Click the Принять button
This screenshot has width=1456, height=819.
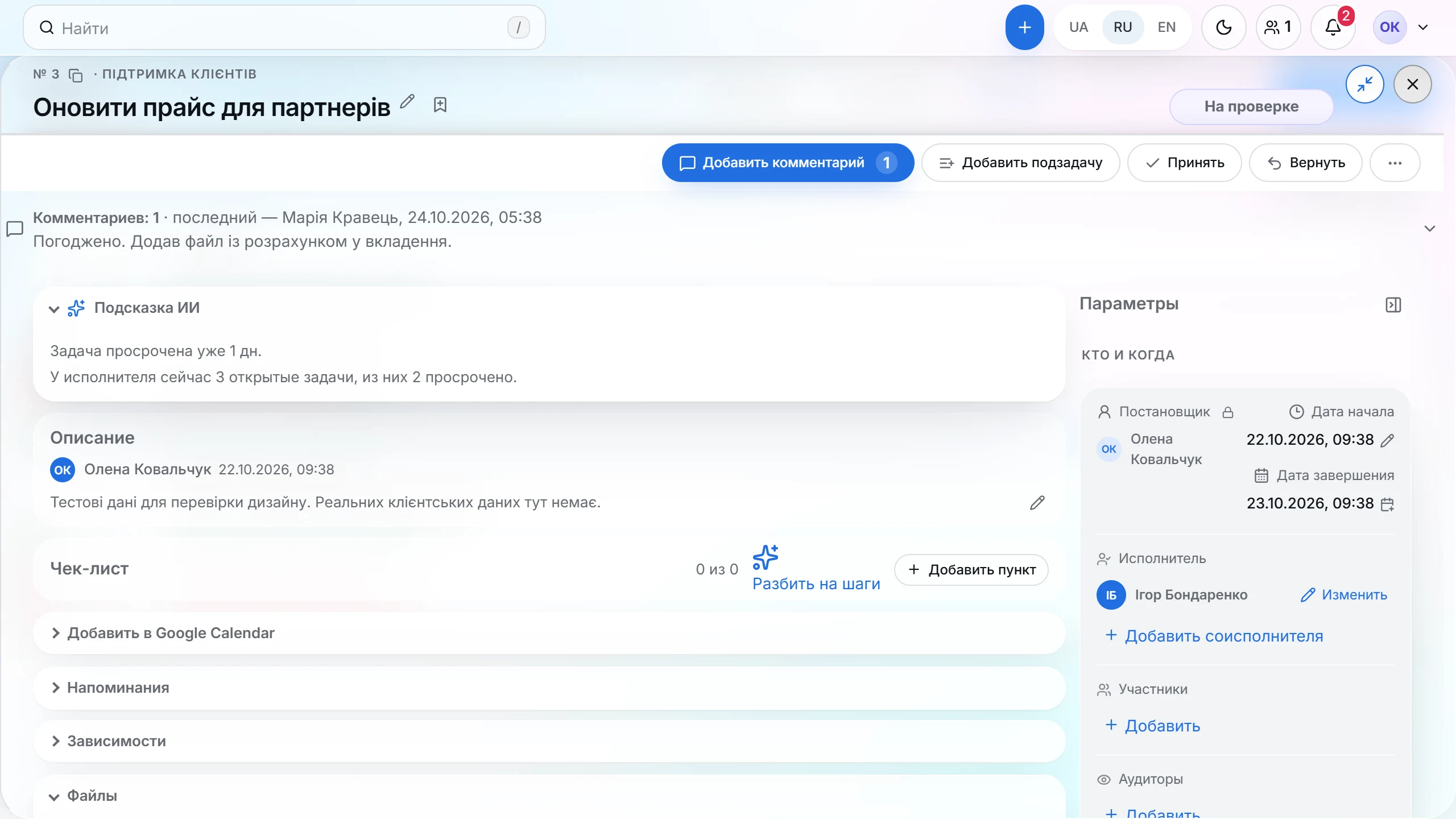coord(1184,163)
